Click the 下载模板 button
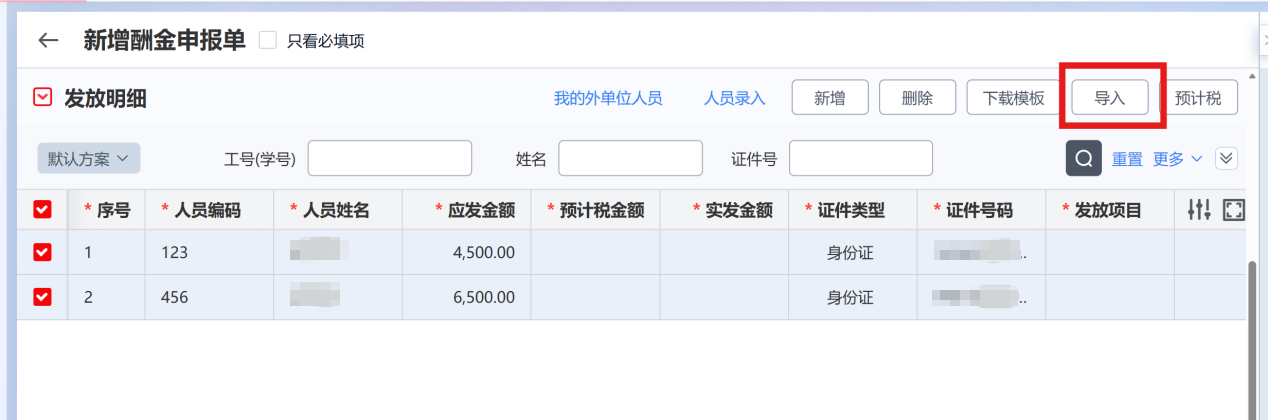This screenshot has height=420, width=1268. [1013, 98]
